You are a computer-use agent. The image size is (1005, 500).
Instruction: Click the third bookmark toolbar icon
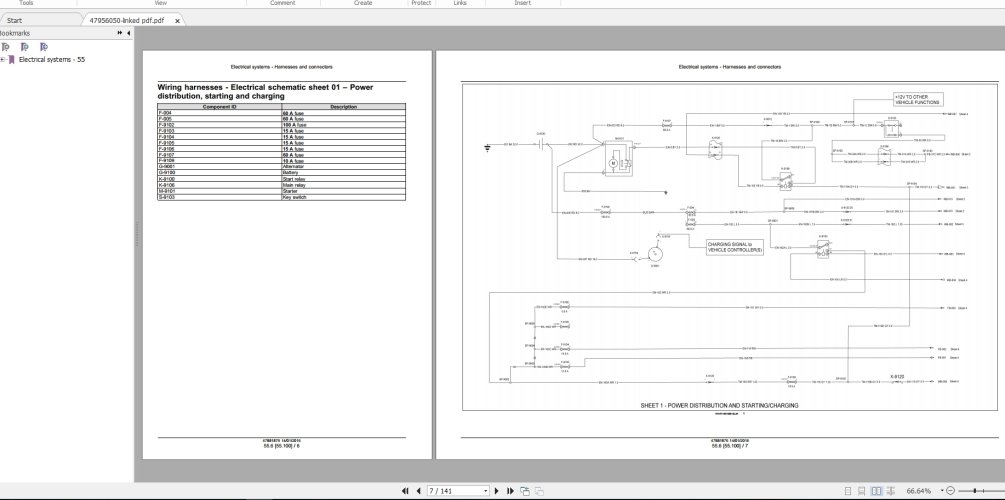(x=44, y=47)
